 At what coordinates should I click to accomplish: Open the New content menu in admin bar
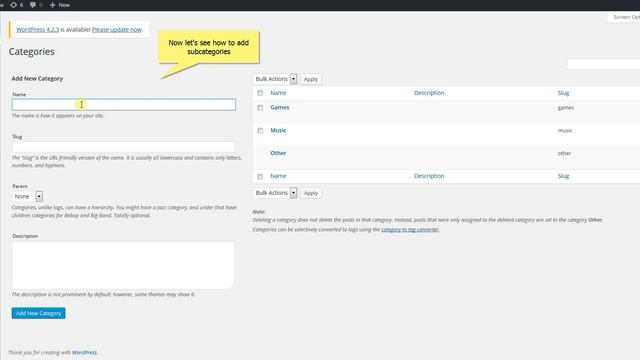(x=60, y=5)
